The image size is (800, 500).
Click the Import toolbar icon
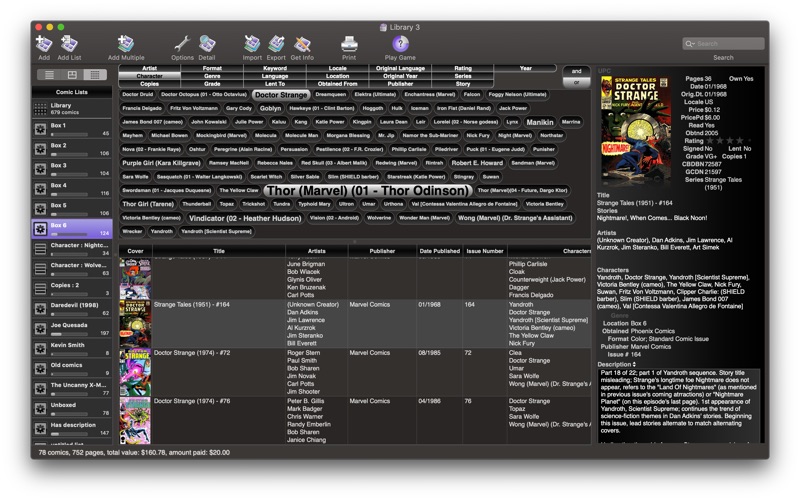point(252,44)
